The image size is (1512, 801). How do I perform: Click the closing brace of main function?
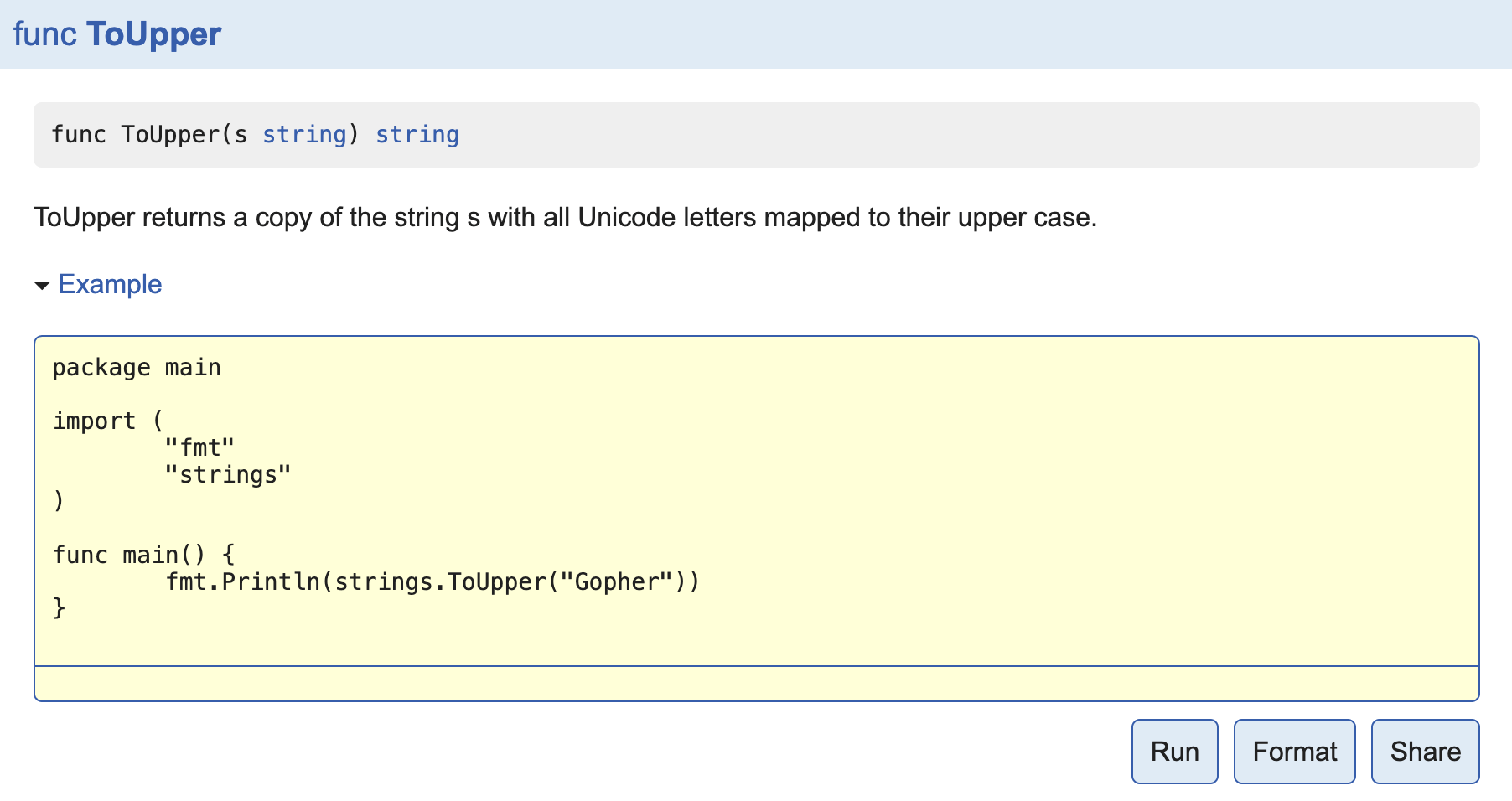59,608
